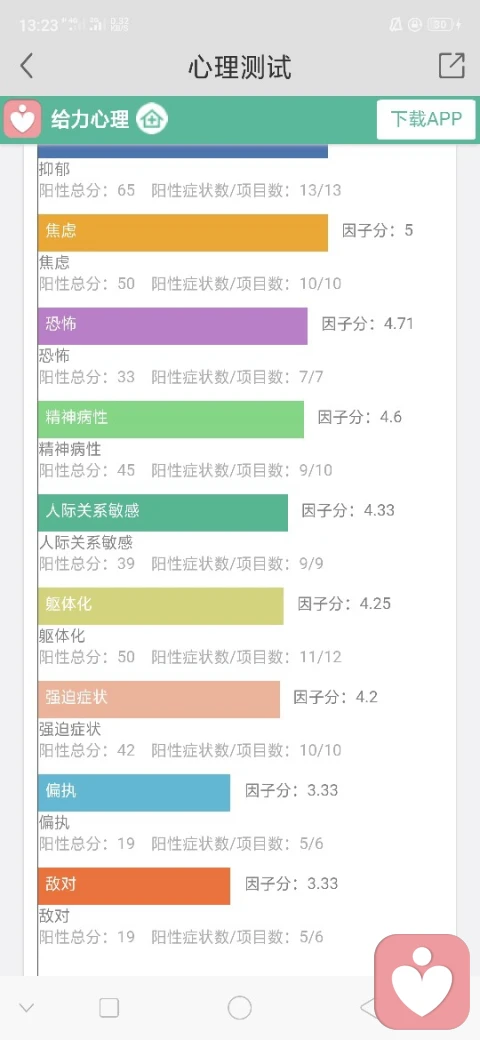Tap the orange 敌对 bar

click(134, 886)
